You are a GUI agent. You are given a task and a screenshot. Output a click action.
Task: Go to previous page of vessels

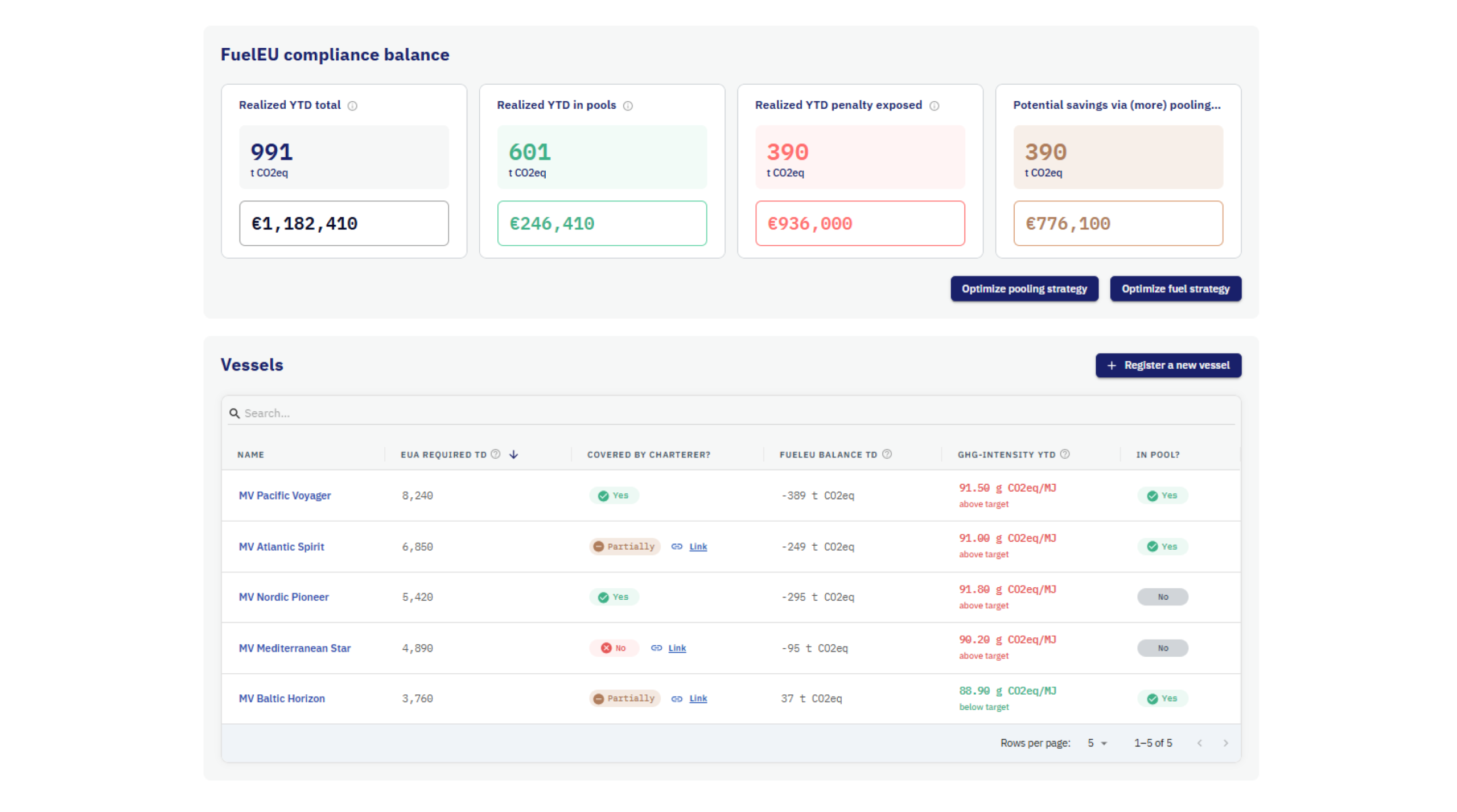(x=1200, y=743)
